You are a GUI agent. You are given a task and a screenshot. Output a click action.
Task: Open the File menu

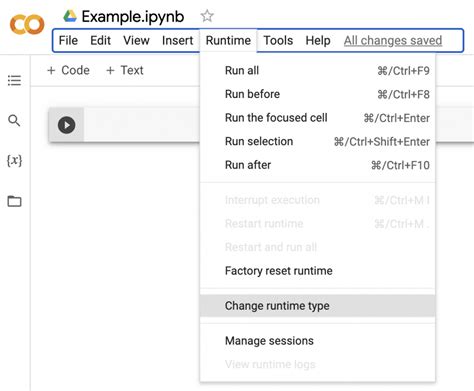tap(68, 40)
